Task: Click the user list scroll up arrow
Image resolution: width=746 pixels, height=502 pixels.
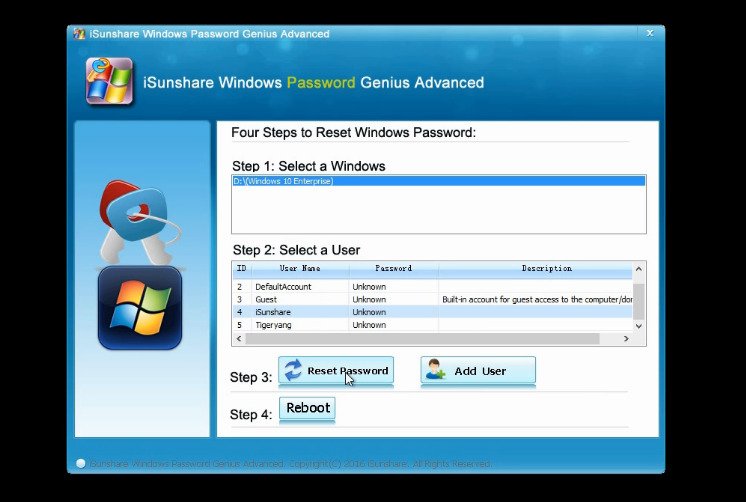Action: click(639, 269)
